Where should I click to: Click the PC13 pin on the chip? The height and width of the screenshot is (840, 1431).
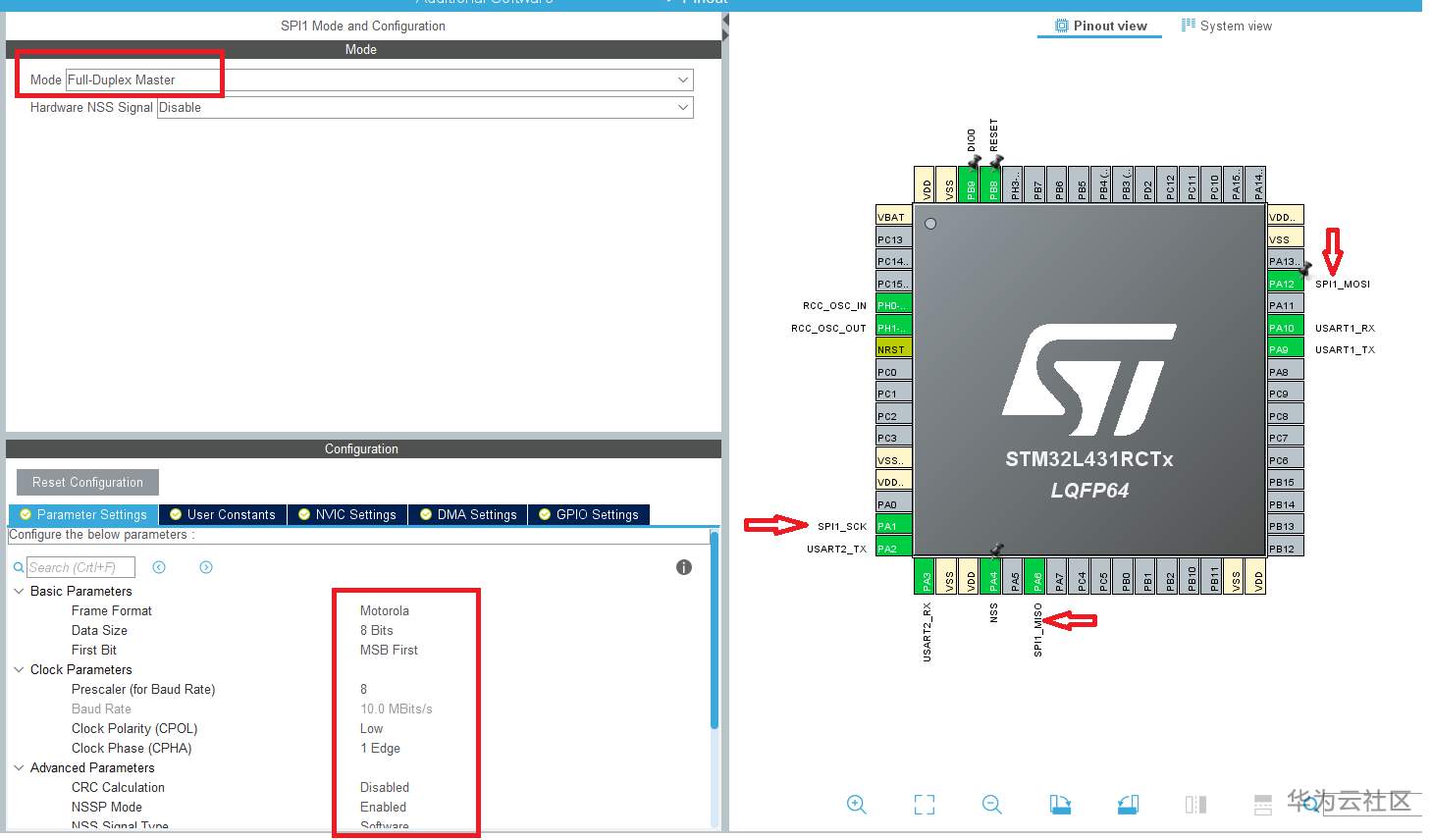click(x=894, y=239)
